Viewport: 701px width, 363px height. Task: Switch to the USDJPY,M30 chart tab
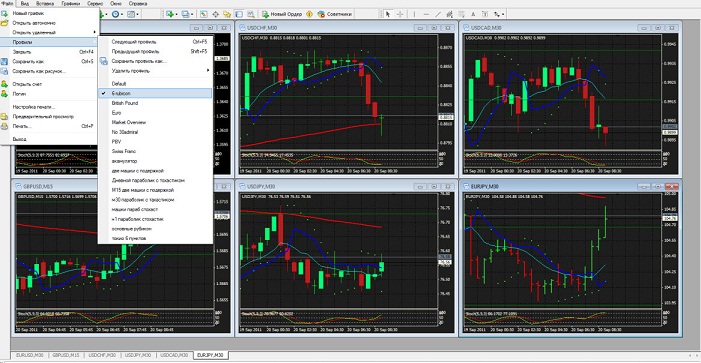pyautogui.click(x=138, y=355)
